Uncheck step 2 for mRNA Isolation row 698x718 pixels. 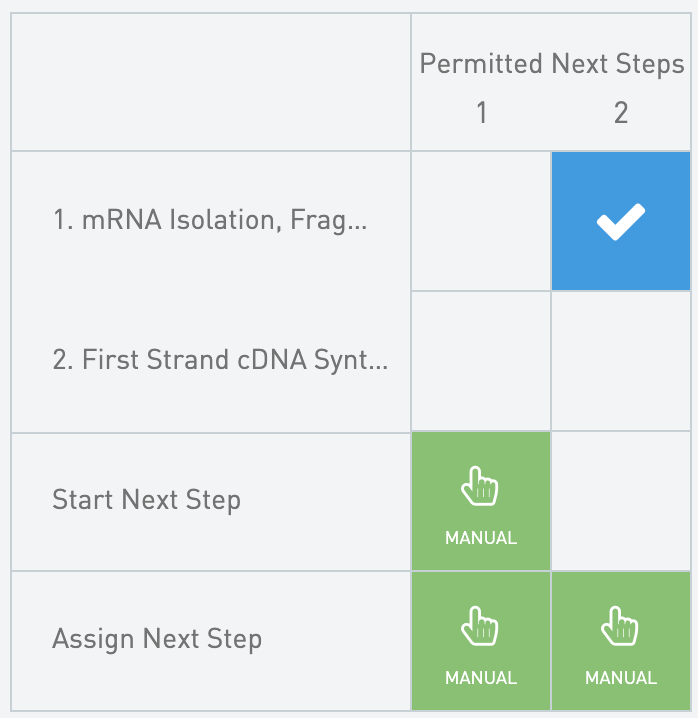620,221
